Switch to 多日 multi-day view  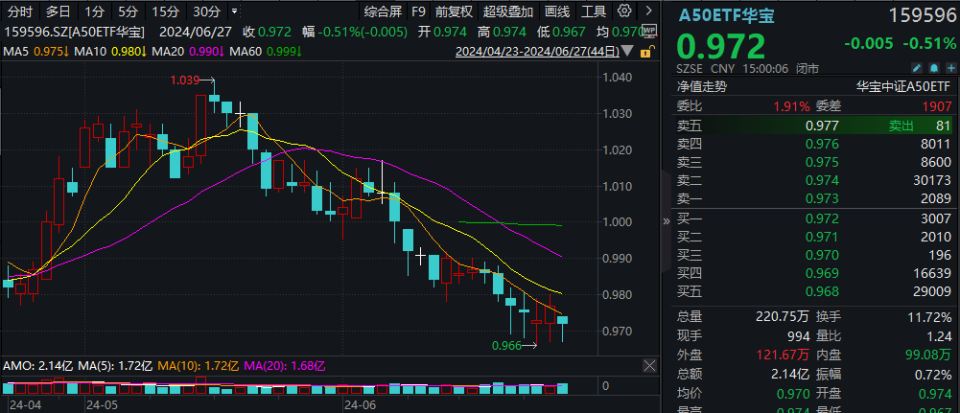point(58,11)
